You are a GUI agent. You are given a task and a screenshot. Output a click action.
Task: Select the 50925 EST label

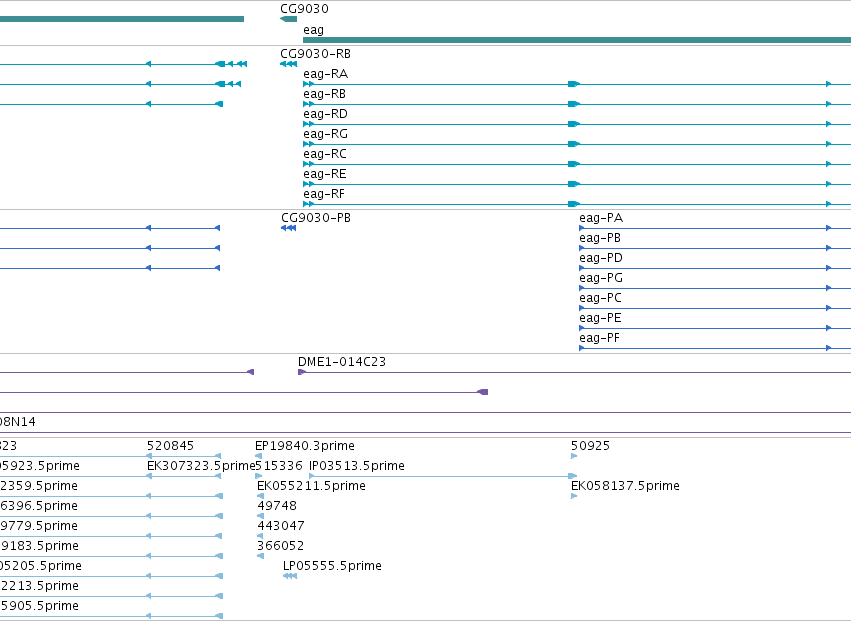point(590,446)
